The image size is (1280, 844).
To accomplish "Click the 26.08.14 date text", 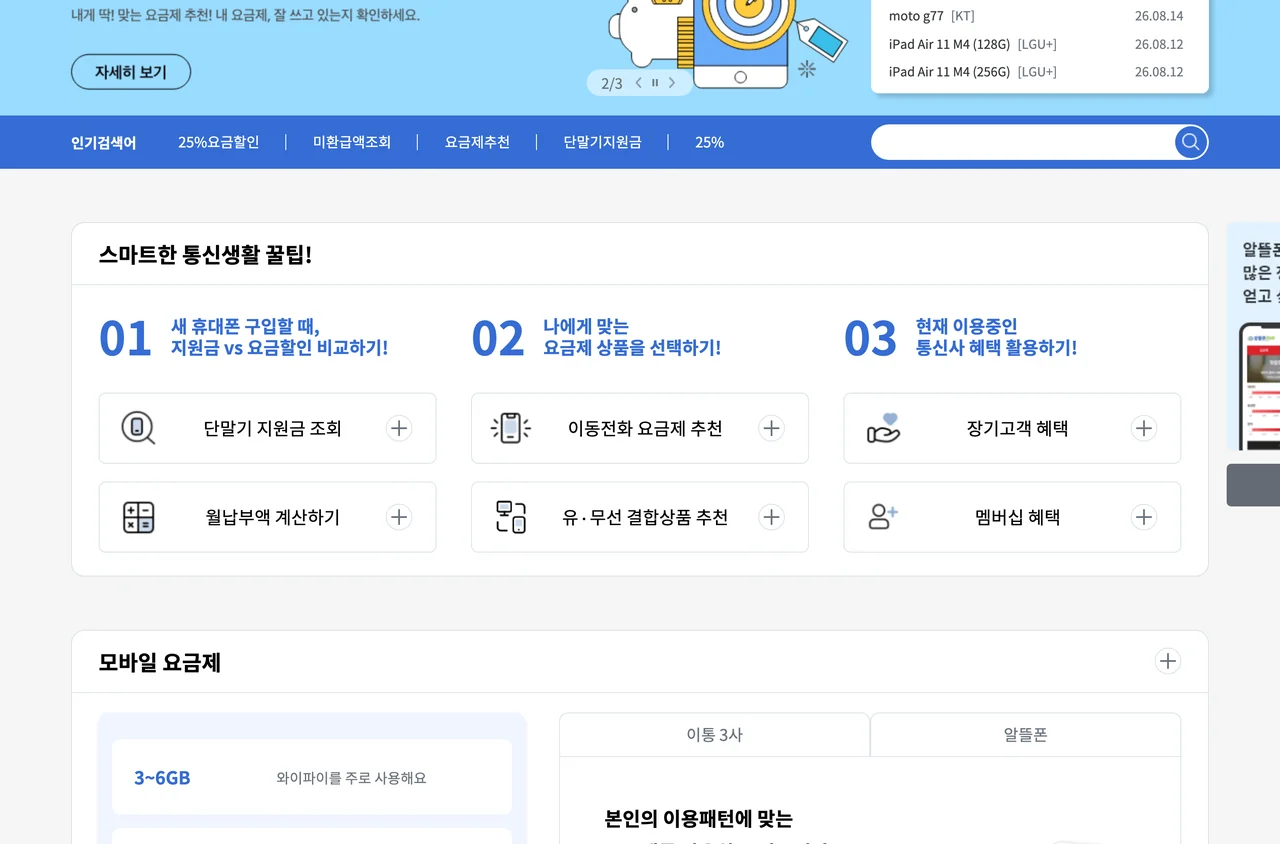I will (1159, 16).
